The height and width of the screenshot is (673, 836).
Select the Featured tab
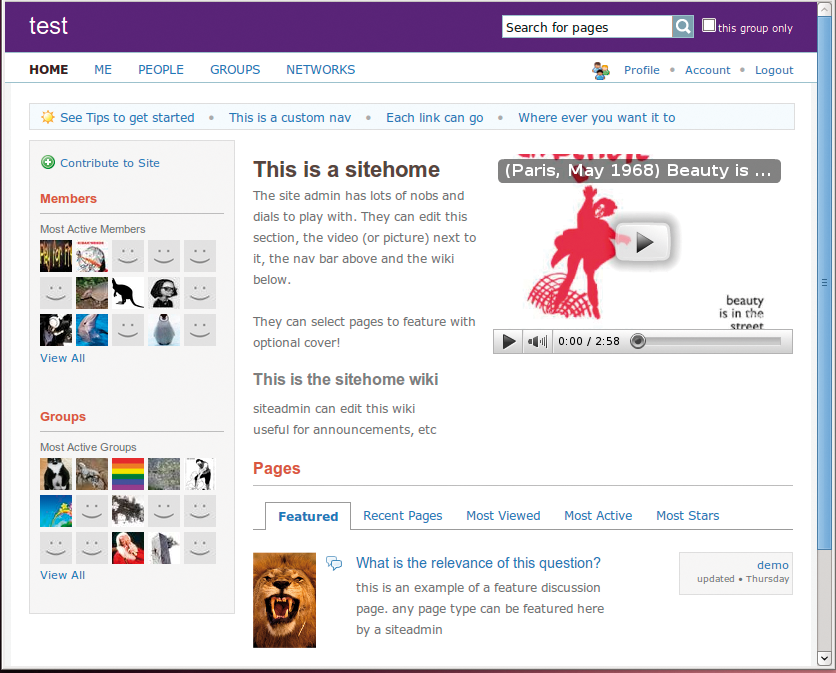tap(308, 516)
